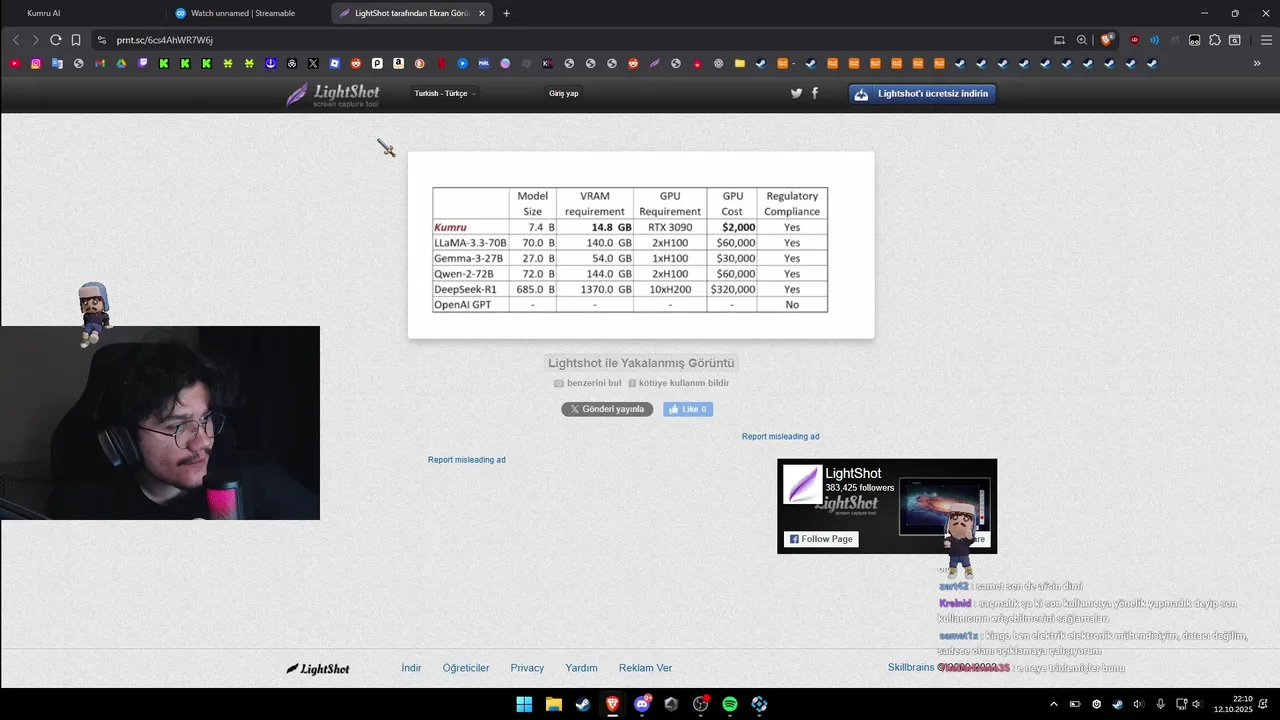
Task: Open OBS Studio from the taskbar
Action: [x=701, y=704]
